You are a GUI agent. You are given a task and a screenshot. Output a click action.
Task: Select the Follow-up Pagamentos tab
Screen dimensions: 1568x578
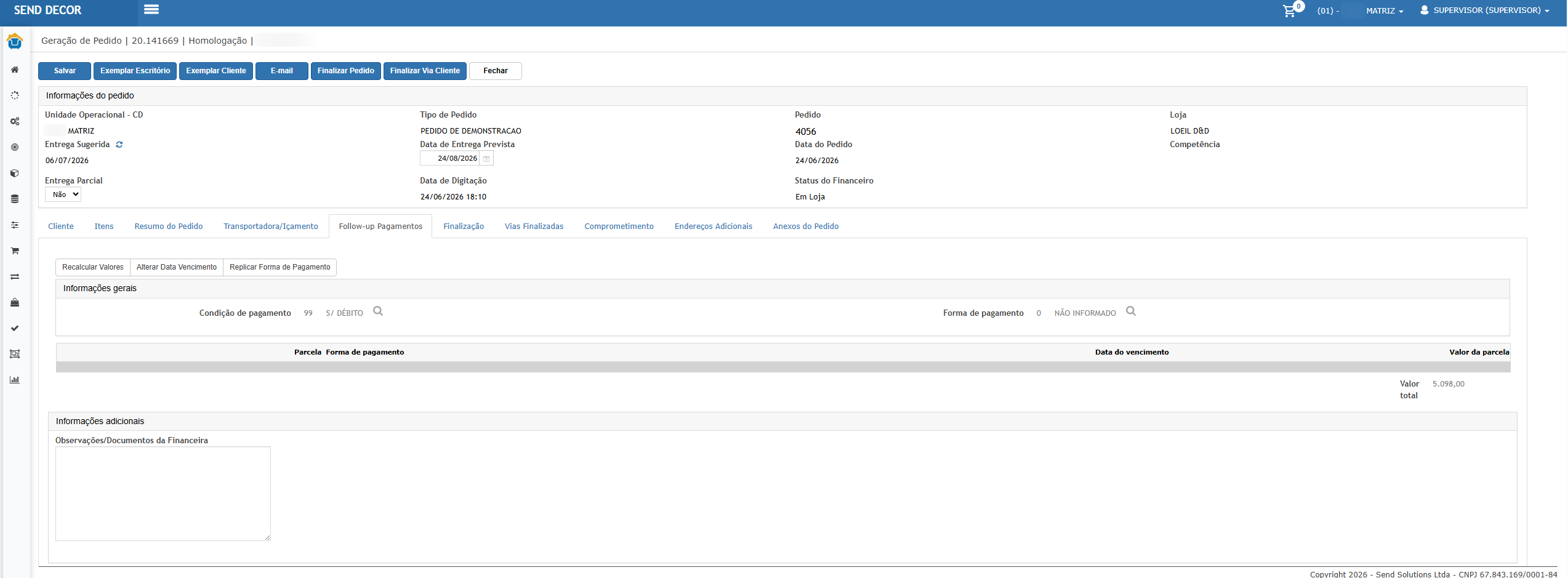(x=380, y=227)
